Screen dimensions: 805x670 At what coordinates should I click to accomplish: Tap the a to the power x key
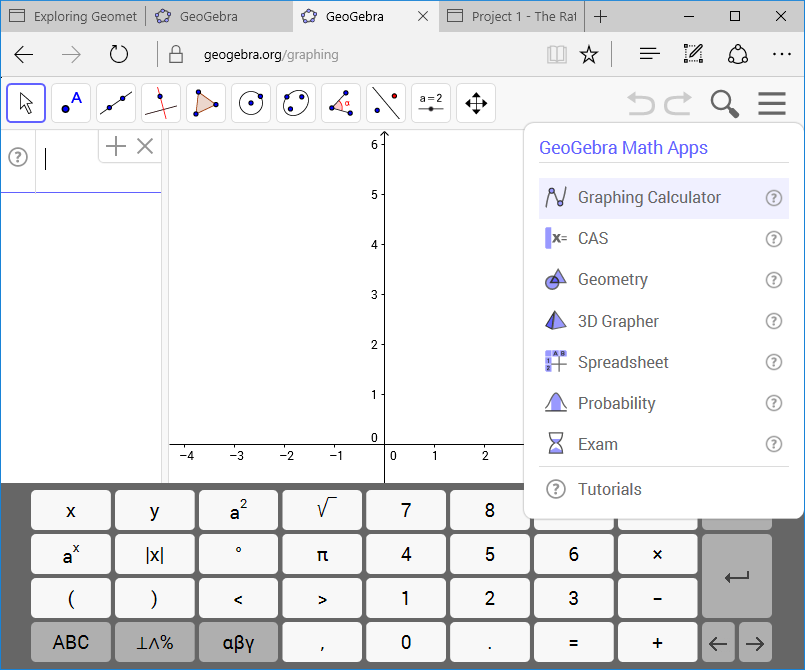click(71, 554)
